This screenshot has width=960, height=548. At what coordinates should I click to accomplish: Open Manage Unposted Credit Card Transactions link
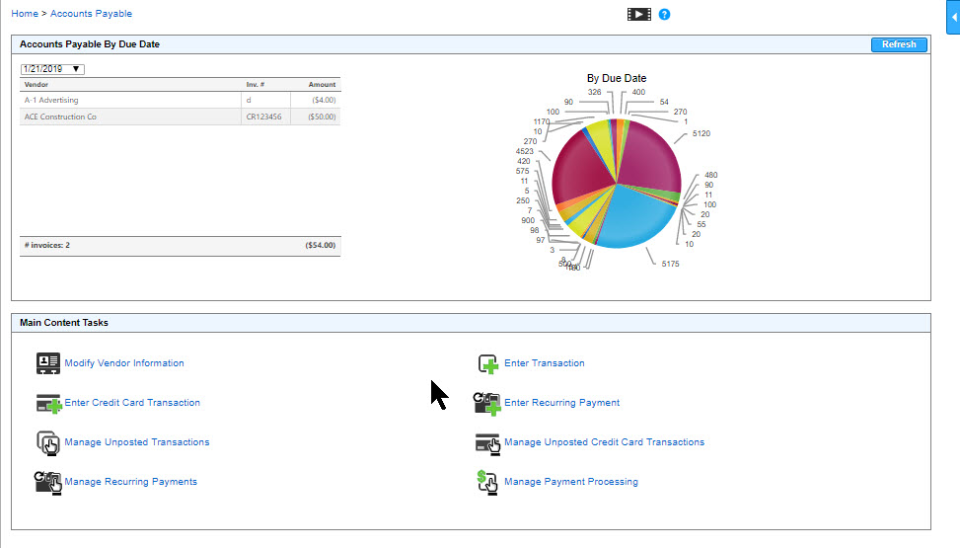click(604, 442)
